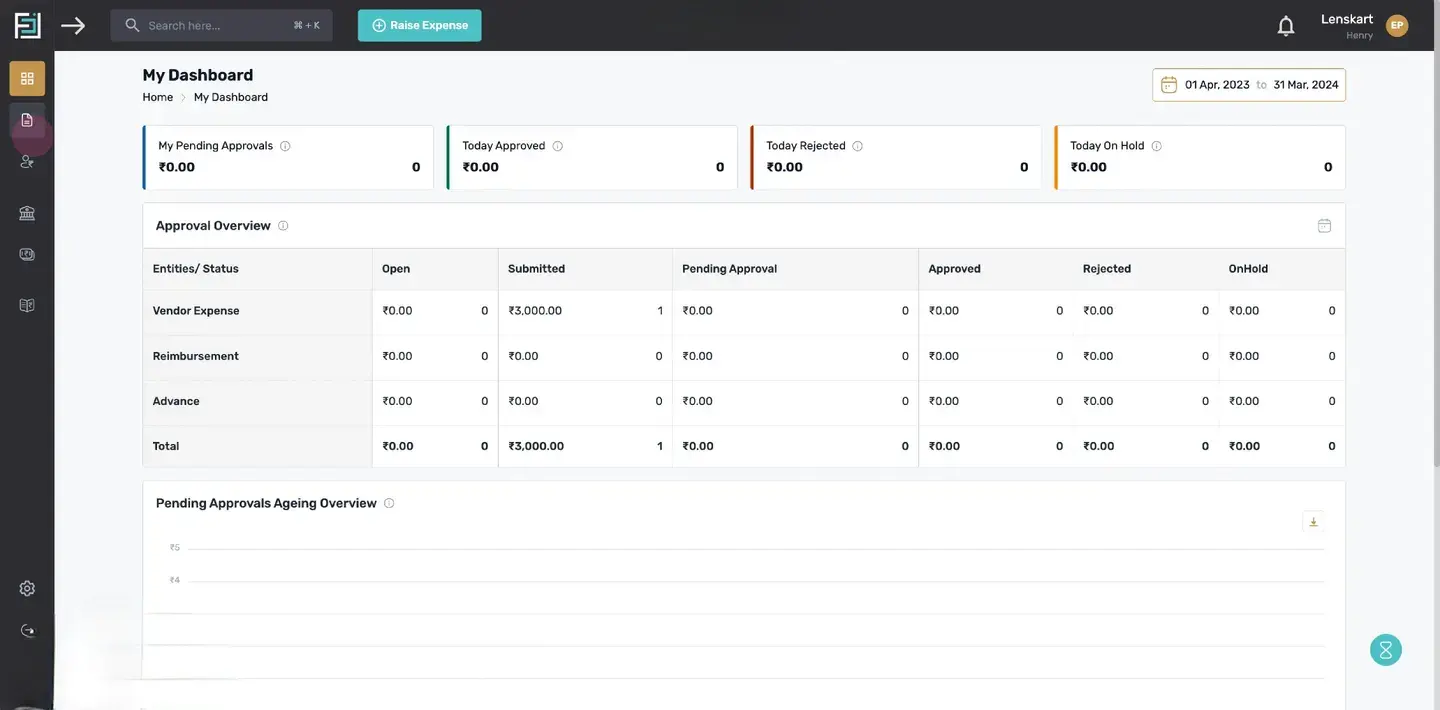Open the hourglass floating help button
This screenshot has width=1440, height=710.
pos(1386,650)
